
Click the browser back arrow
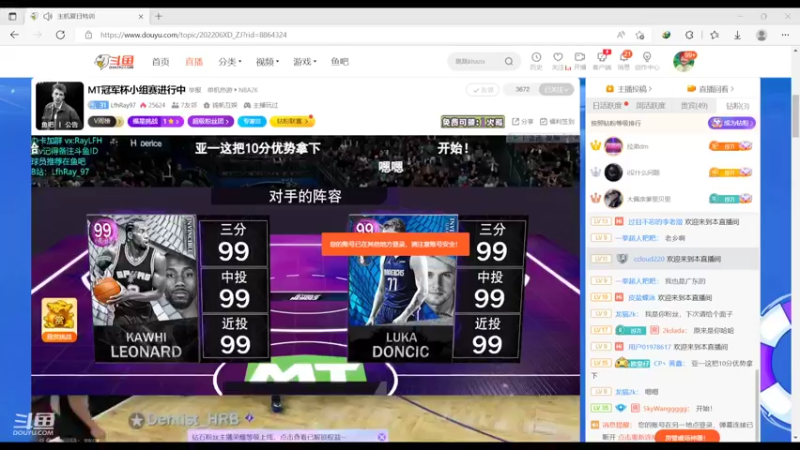coord(14,35)
